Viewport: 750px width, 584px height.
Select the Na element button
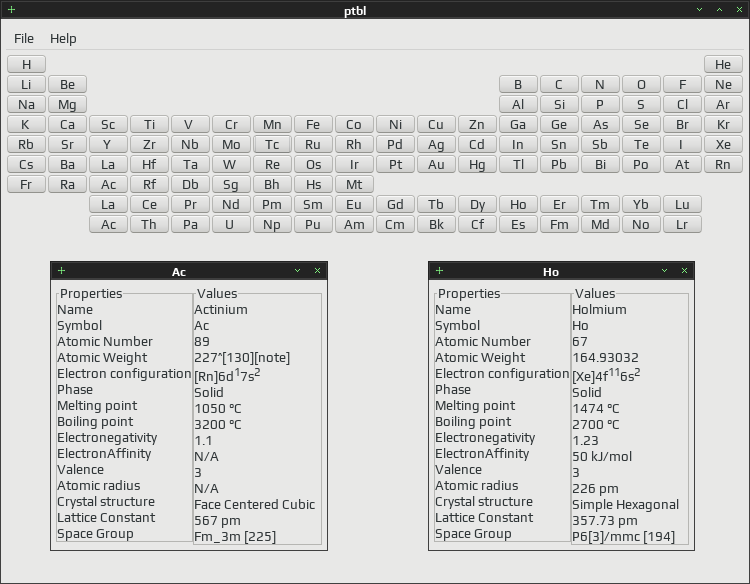pyautogui.click(x=27, y=104)
